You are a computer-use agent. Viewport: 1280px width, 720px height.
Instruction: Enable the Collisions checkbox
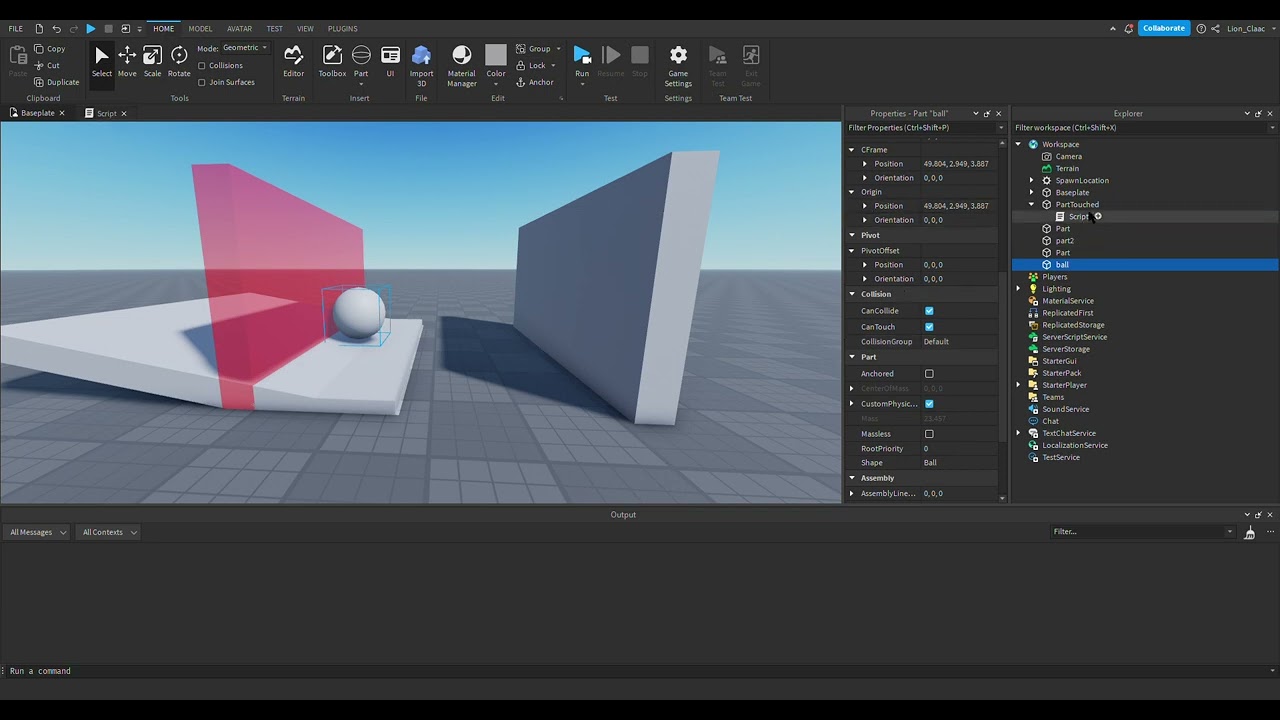point(202,66)
